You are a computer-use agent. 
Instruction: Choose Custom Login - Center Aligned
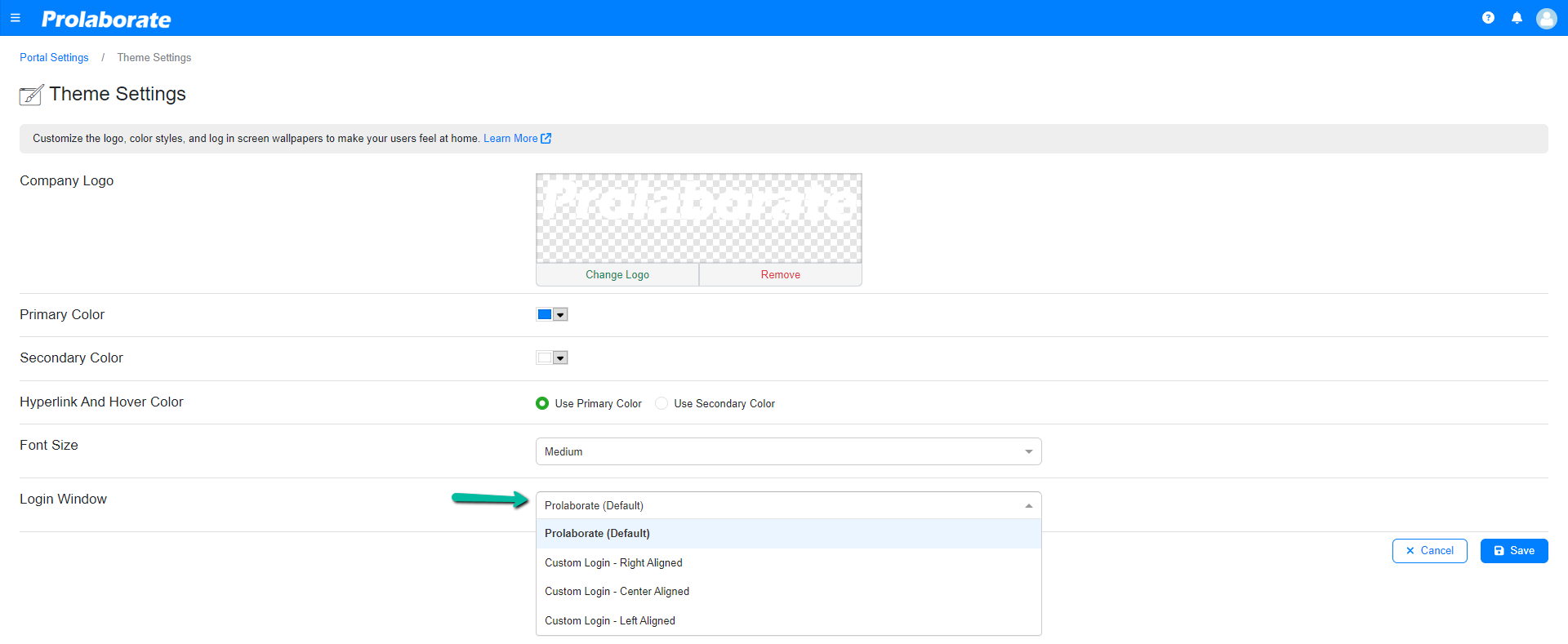[x=789, y=592]
